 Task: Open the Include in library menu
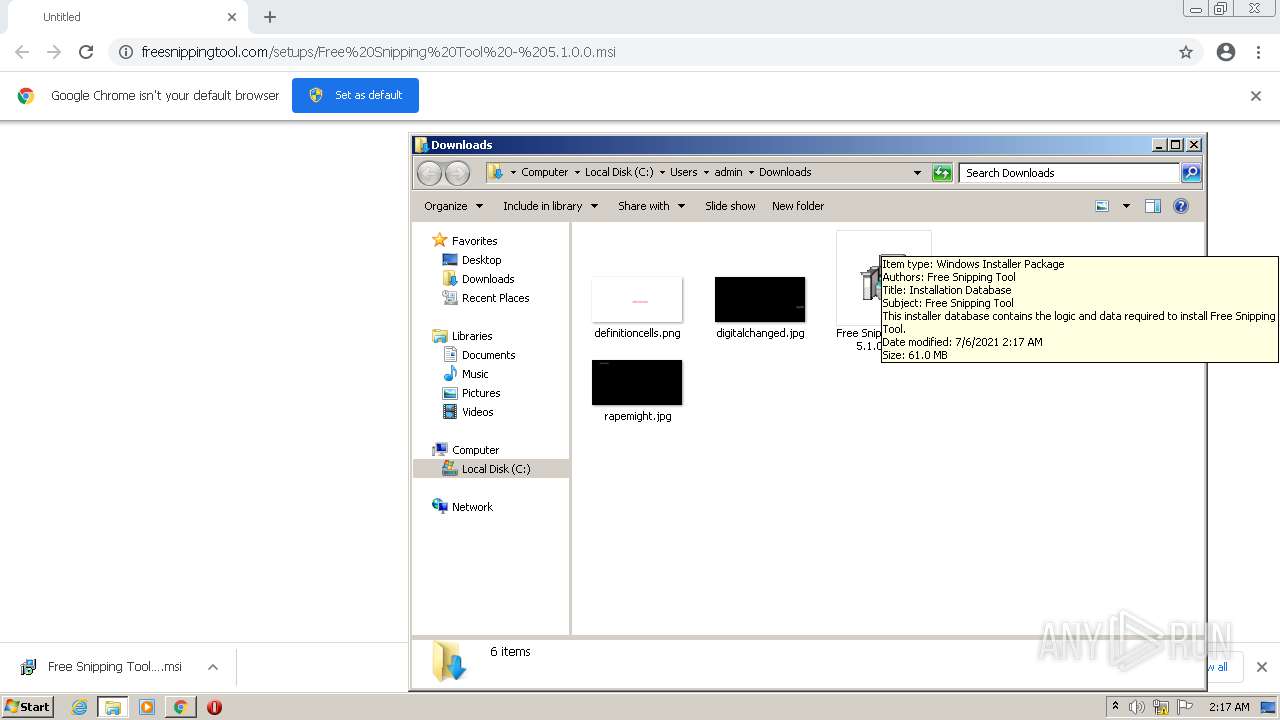coord(550,206)
